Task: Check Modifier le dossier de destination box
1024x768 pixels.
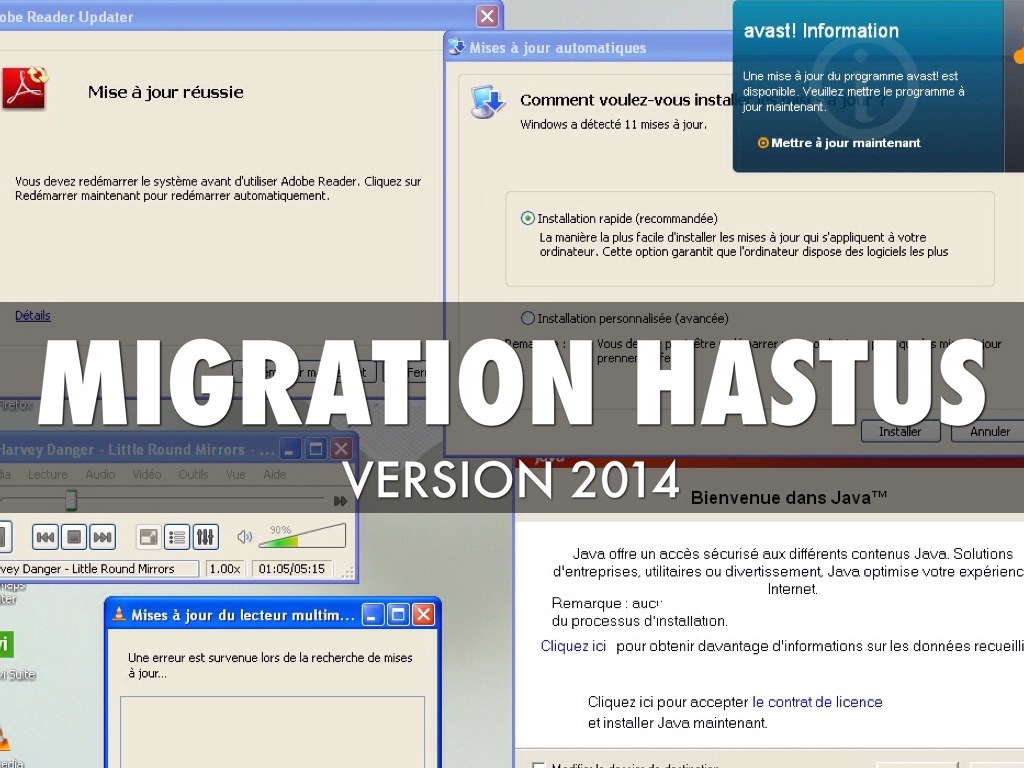Action: (x=539, y=766)
